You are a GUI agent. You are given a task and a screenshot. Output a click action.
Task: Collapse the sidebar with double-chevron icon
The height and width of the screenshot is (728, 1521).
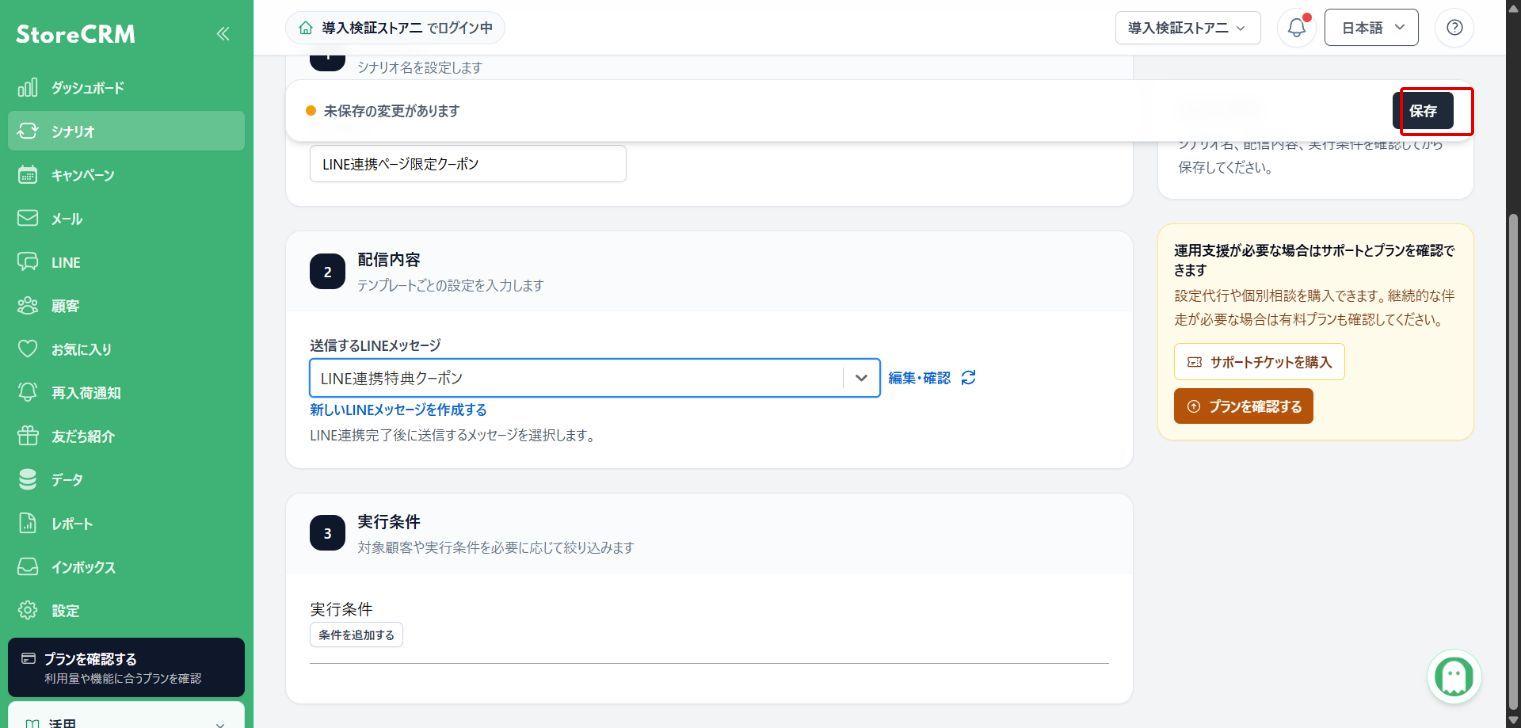pos(223,34)
